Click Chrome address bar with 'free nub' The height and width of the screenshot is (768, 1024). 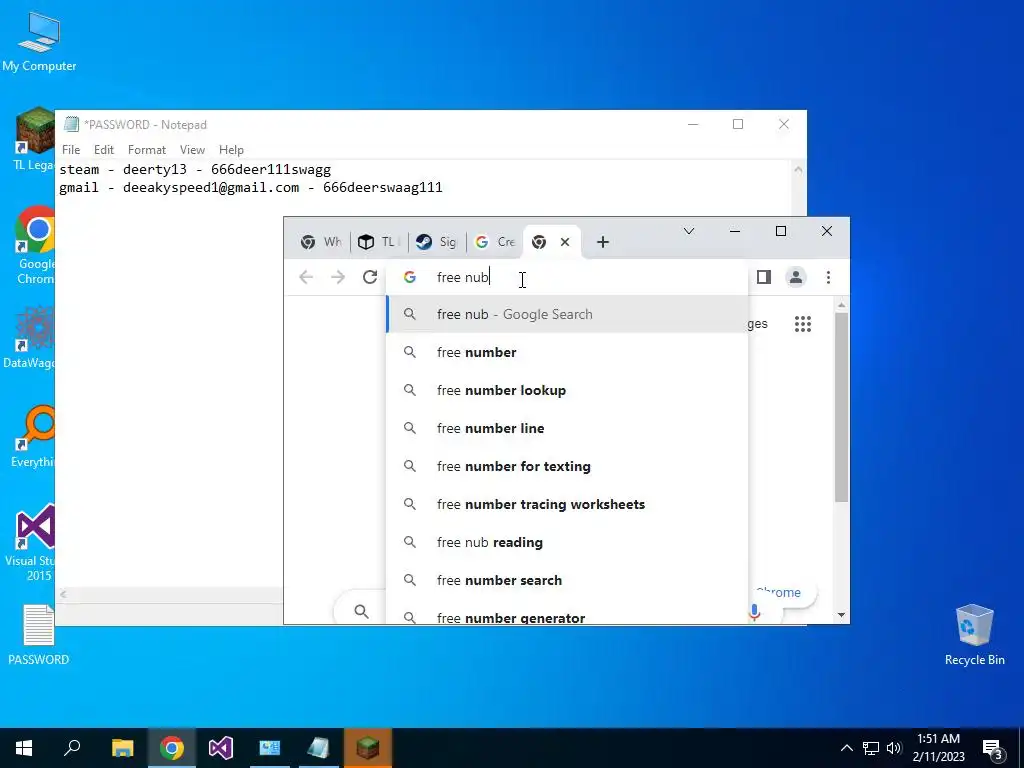(567, 278)
